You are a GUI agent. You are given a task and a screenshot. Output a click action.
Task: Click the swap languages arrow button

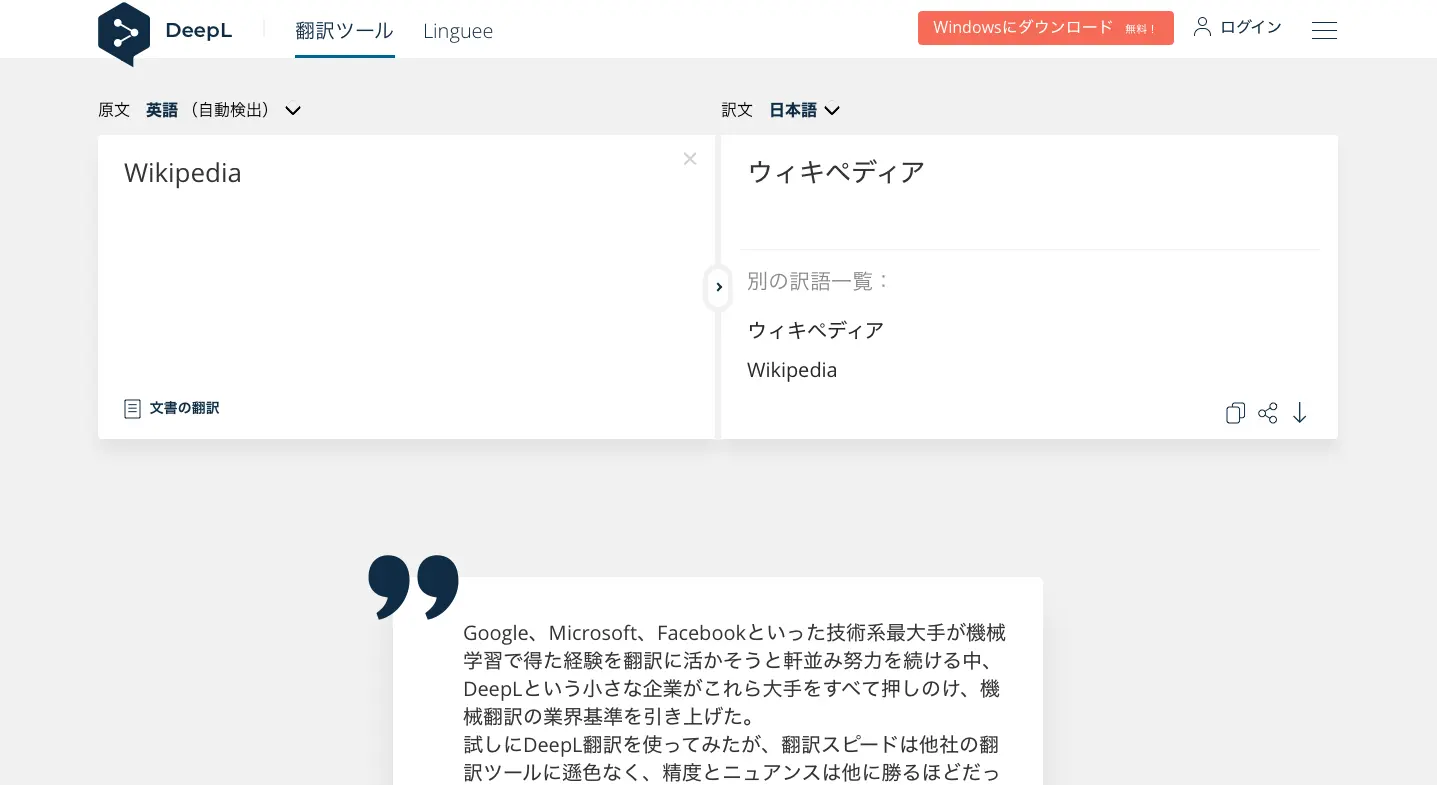pos(718,287)
